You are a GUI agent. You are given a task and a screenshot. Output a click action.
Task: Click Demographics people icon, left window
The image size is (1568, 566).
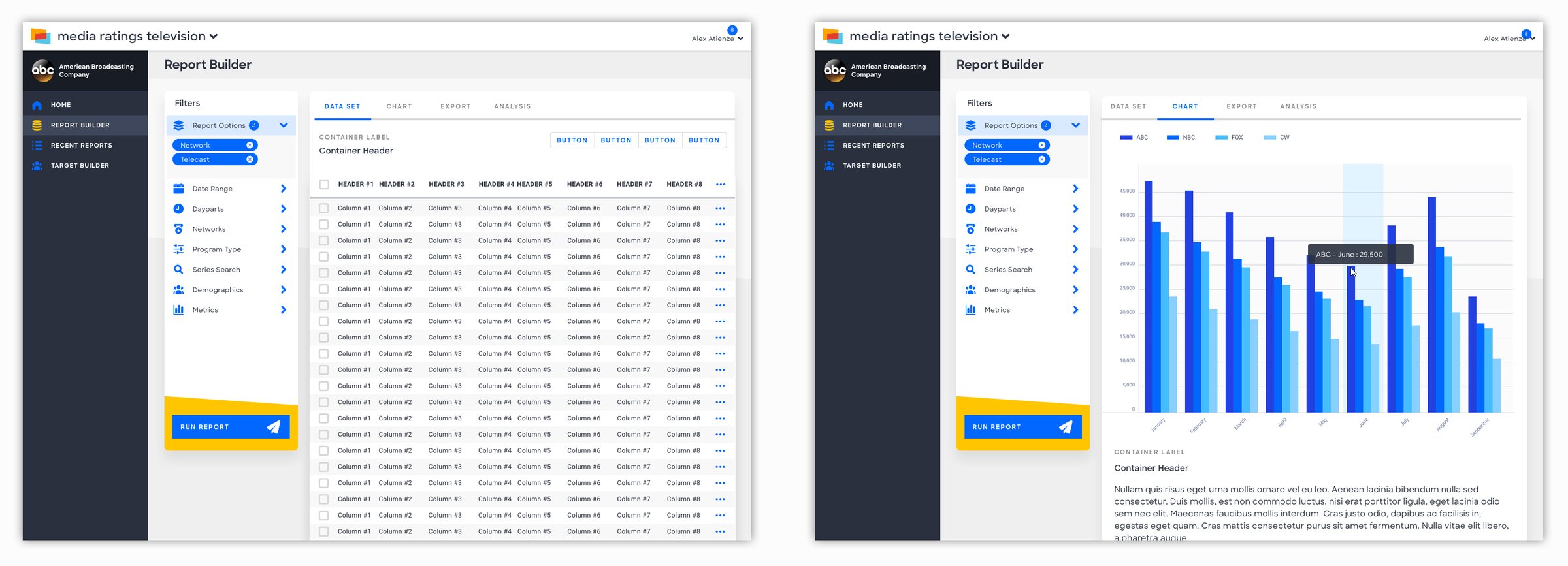(x=178, y=290)
